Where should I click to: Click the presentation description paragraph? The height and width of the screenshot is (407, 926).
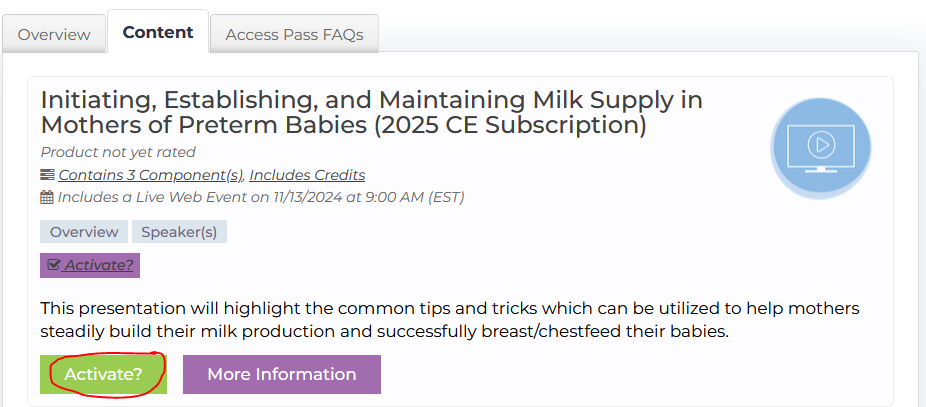pyautogui.click(x=450, y=319)
